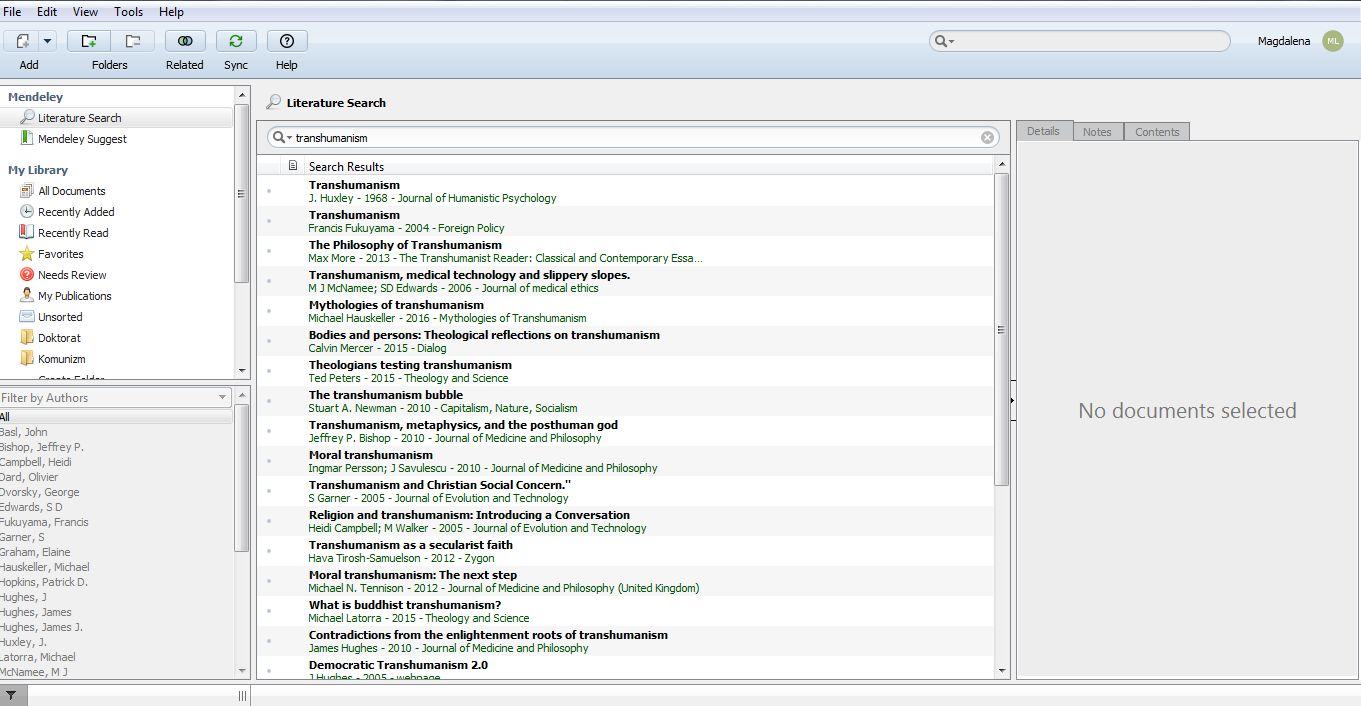Select The transhumanism bubble result

click(626, 401)
